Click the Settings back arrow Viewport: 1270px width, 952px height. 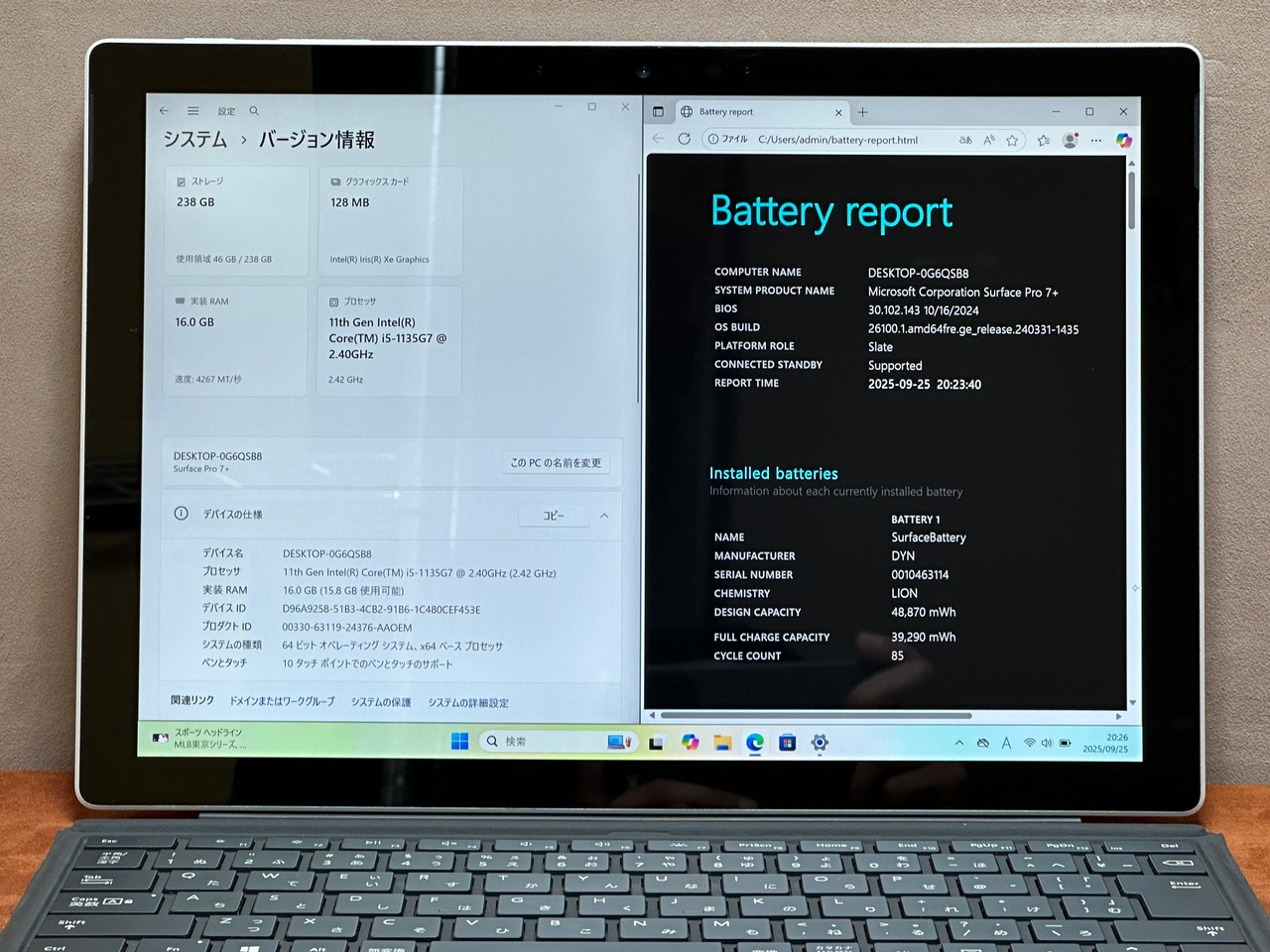[165, 111]
